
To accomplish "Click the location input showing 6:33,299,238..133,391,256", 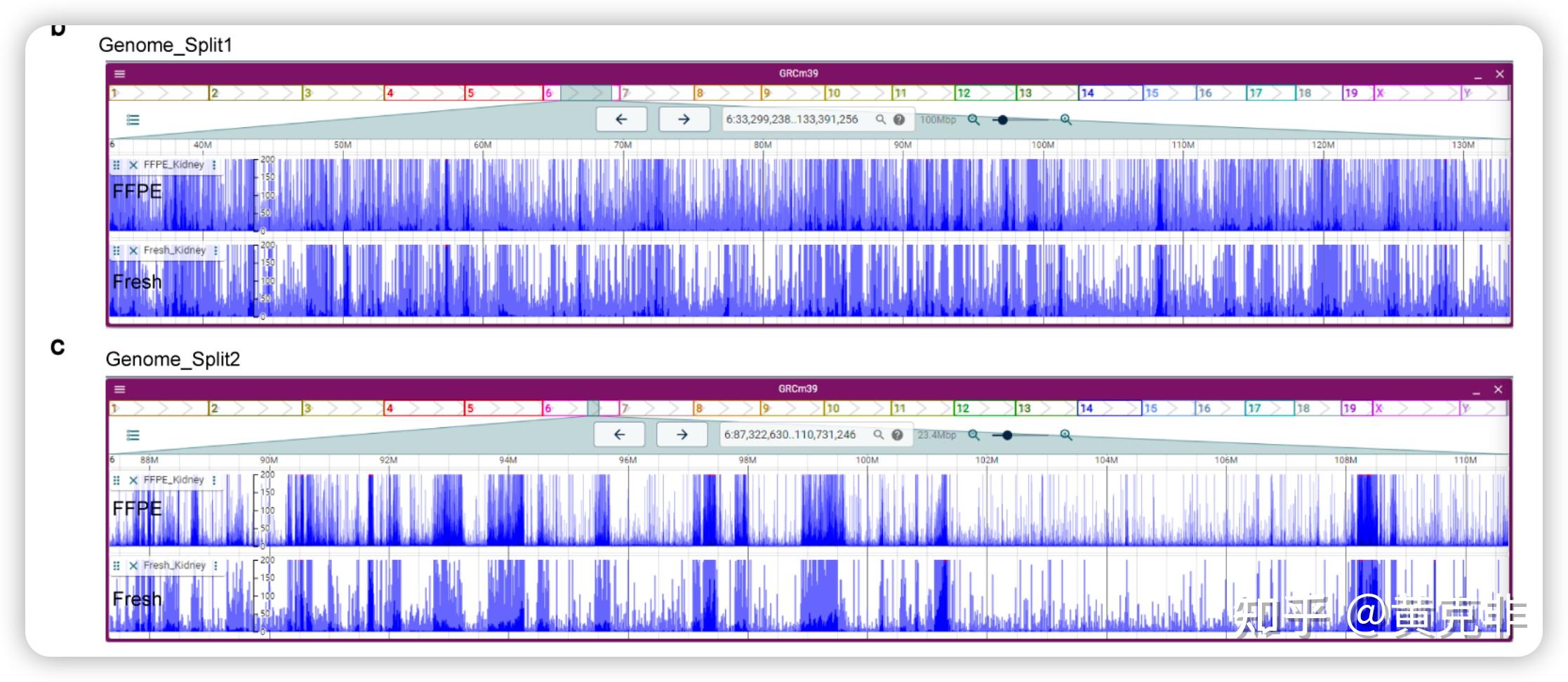I will pyautogui.click(x=793, y=119).
